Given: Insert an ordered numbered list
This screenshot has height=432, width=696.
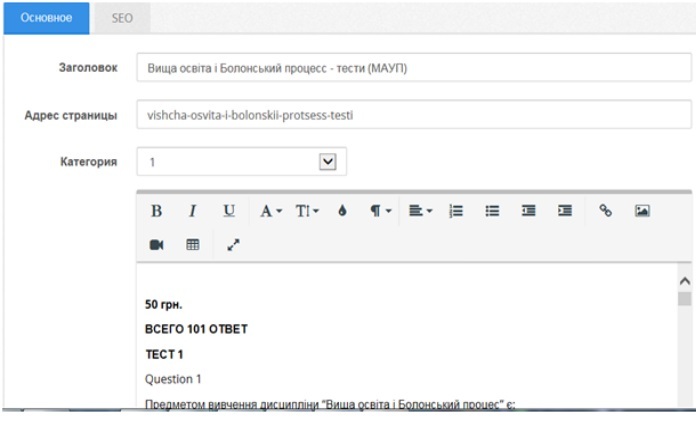Looking at the screenshot, I should tap(456, 211).
